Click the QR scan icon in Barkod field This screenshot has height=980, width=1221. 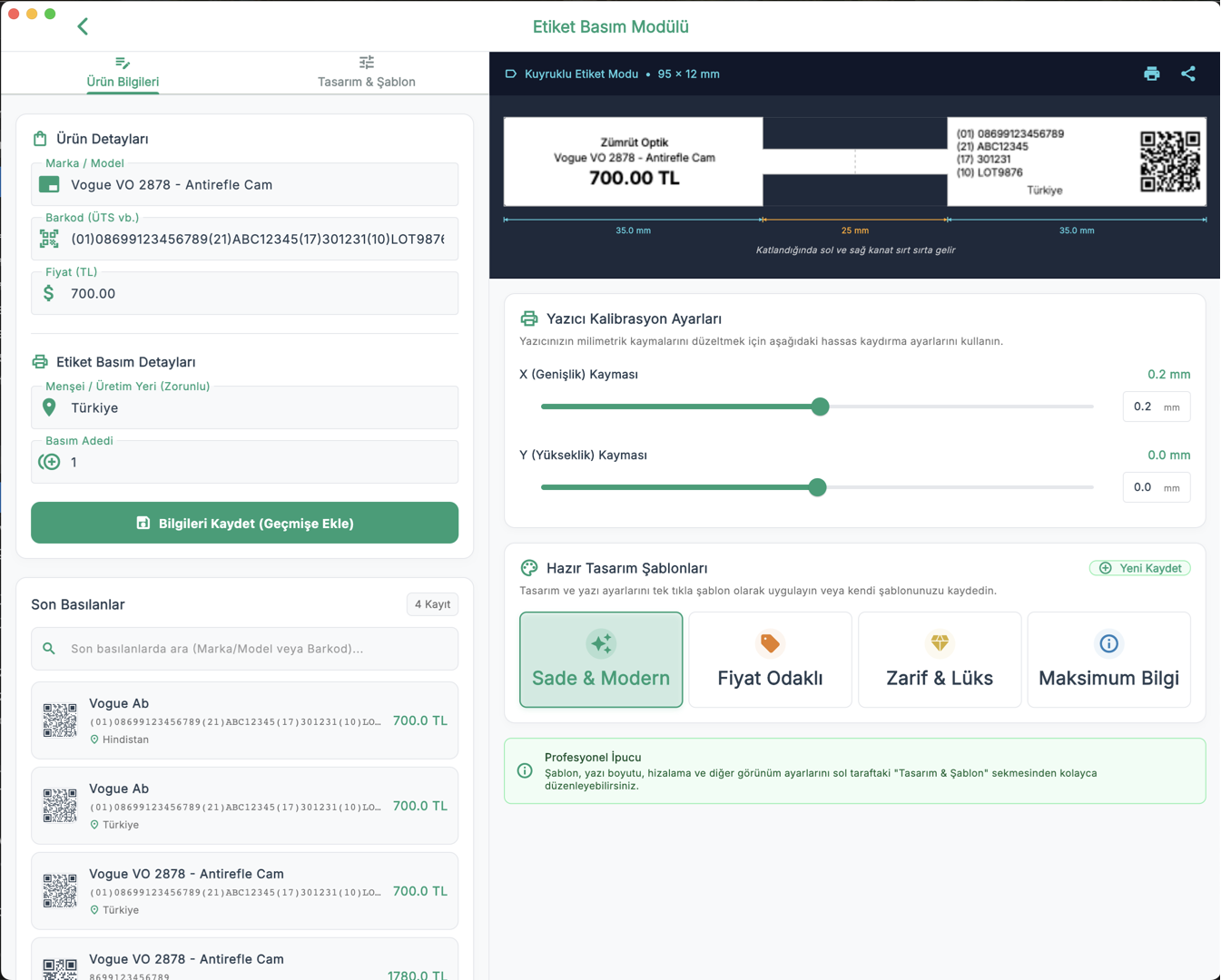coord(49,239)
